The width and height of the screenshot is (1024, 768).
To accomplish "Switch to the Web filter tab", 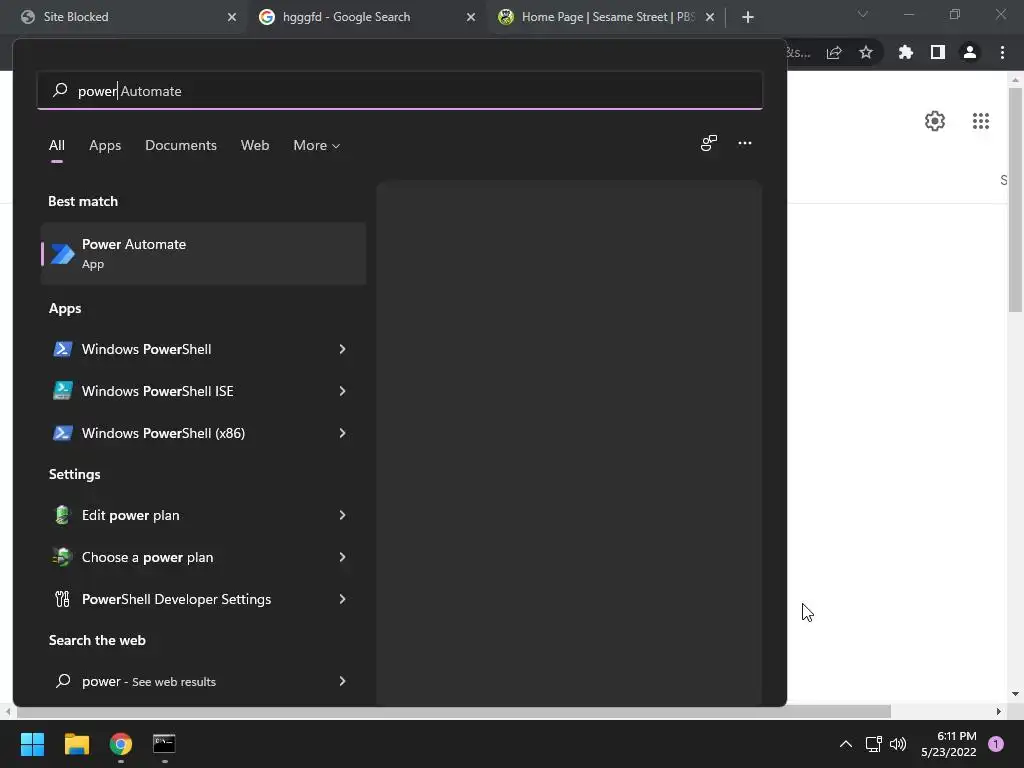I will 255,145.
